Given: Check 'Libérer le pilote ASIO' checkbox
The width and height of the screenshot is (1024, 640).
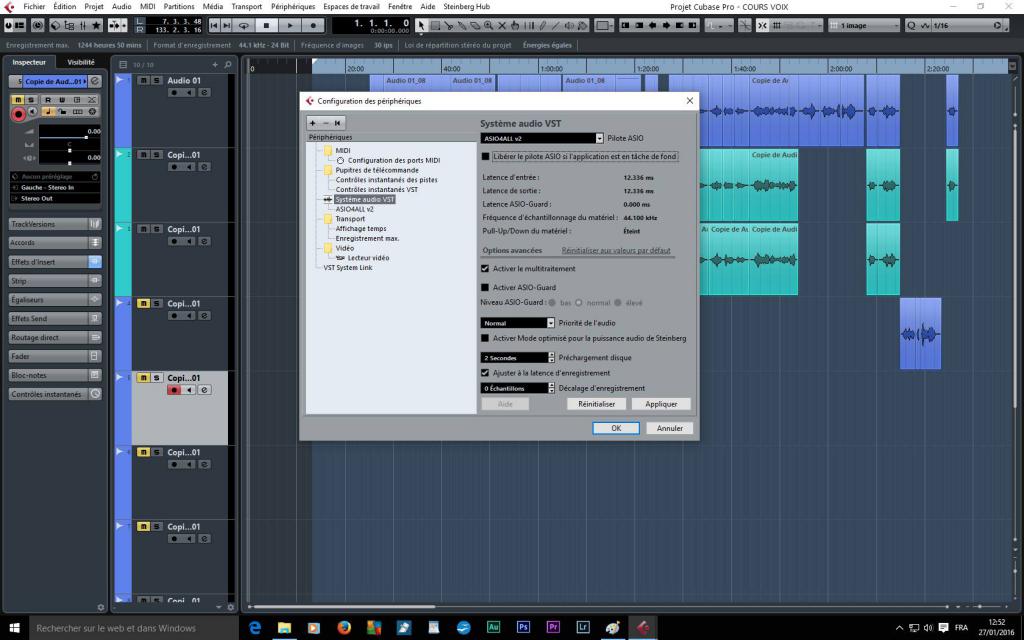Looking at the screenshot, I should (x=485, y=157).
